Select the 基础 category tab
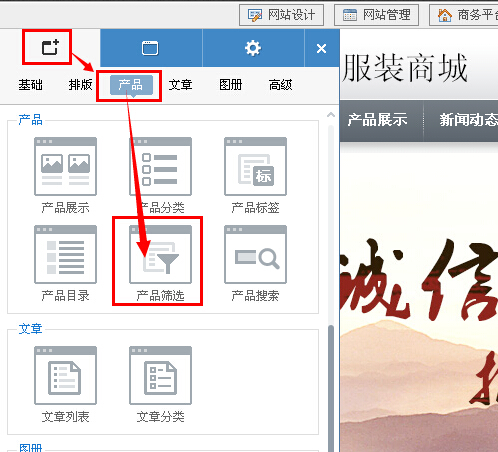 [30, 85]
